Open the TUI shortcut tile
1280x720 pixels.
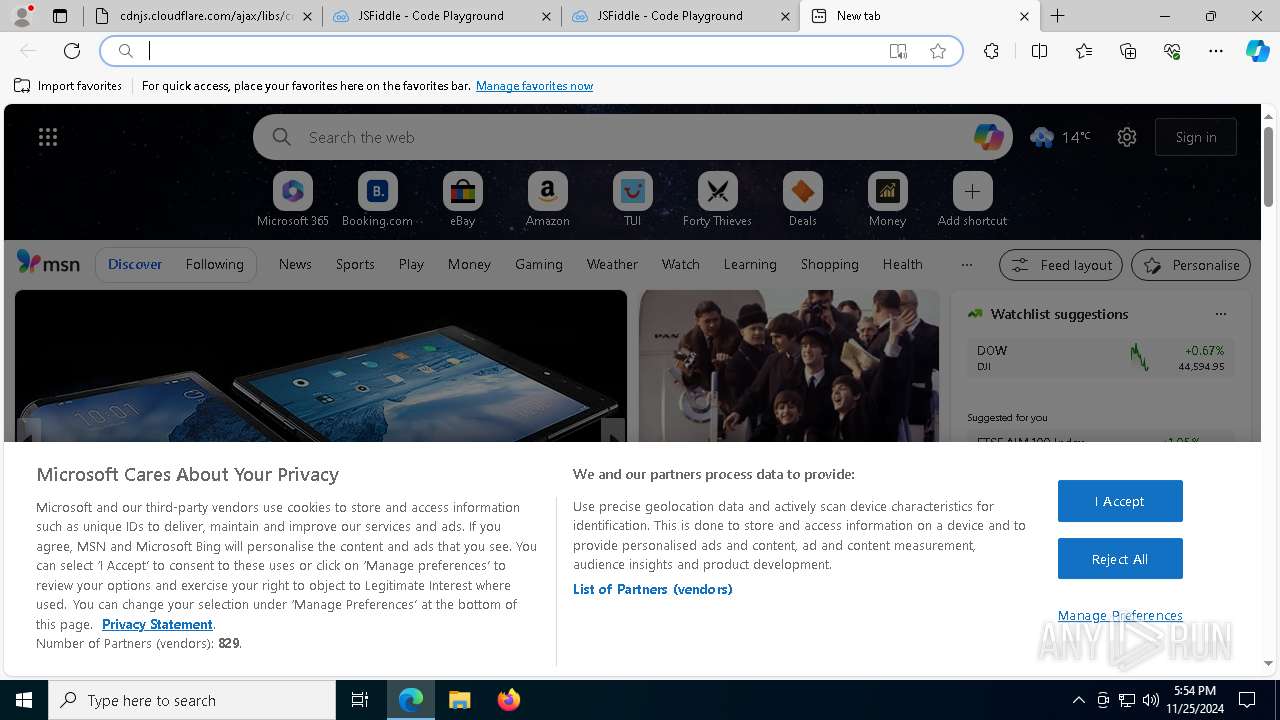[x=632, y=200]
